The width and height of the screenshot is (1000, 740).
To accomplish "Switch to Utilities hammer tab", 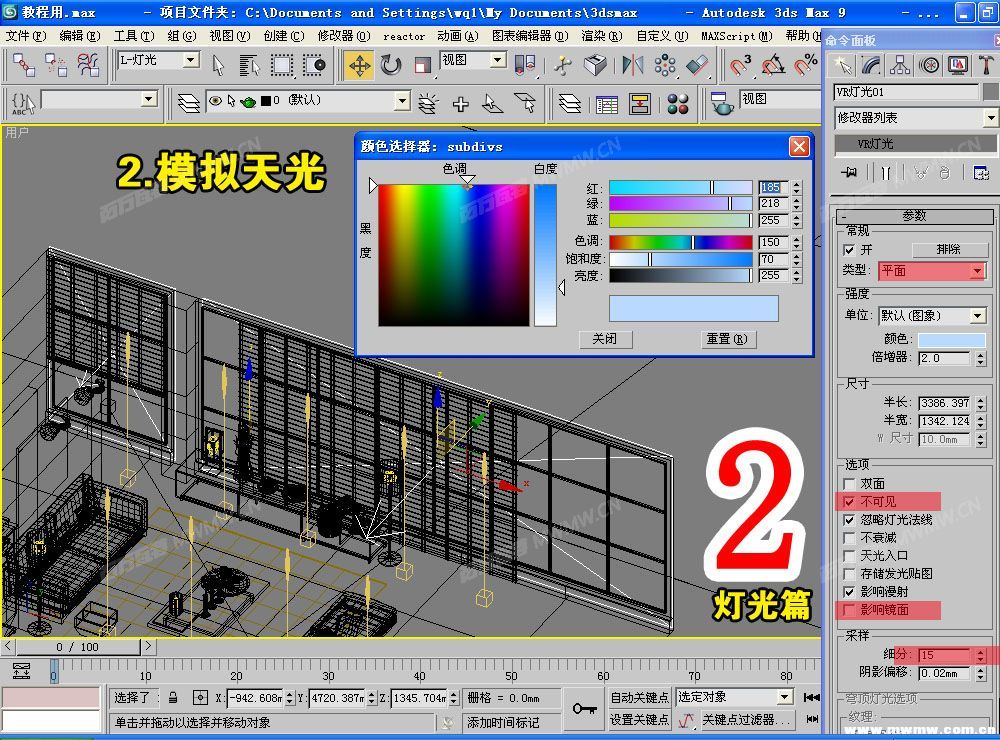I will tap(985, 65).
